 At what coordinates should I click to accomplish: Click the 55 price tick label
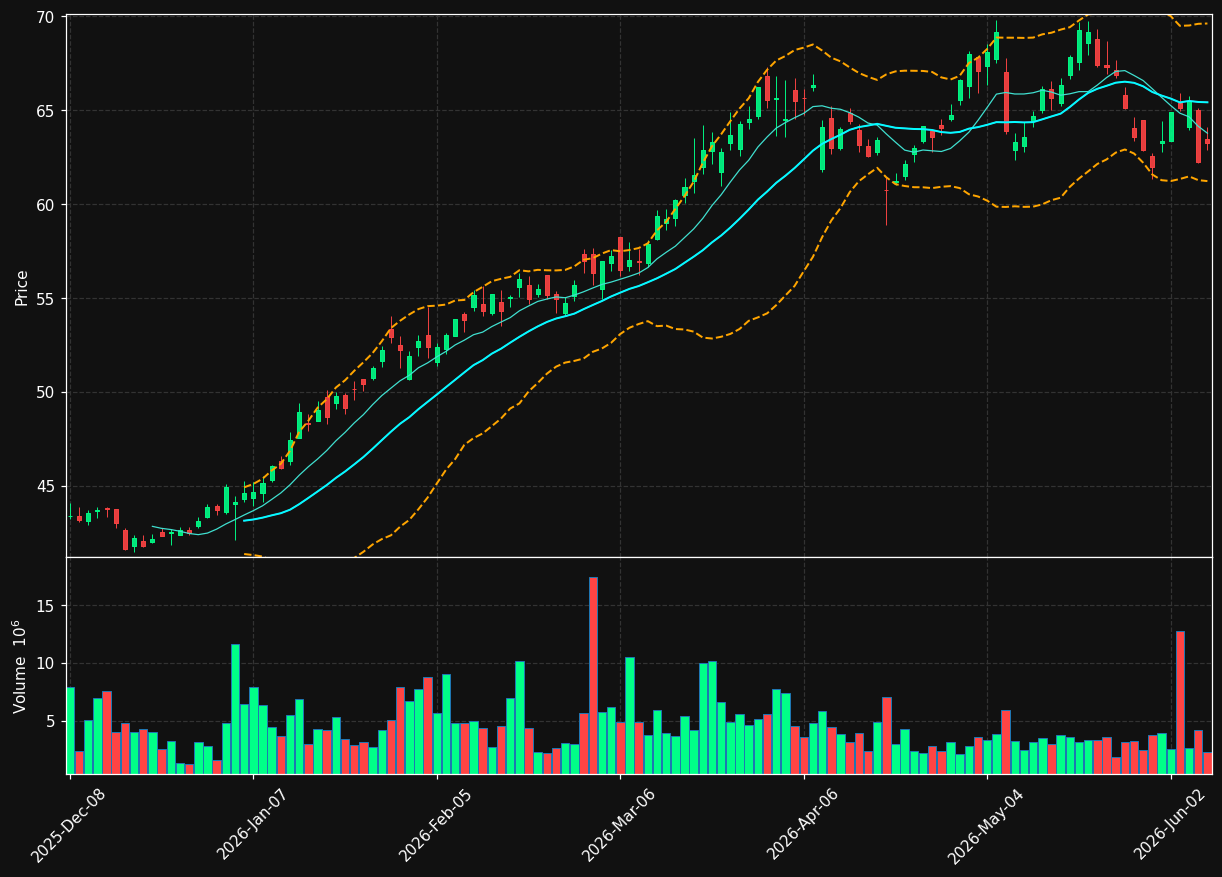[x=46, y=299]
